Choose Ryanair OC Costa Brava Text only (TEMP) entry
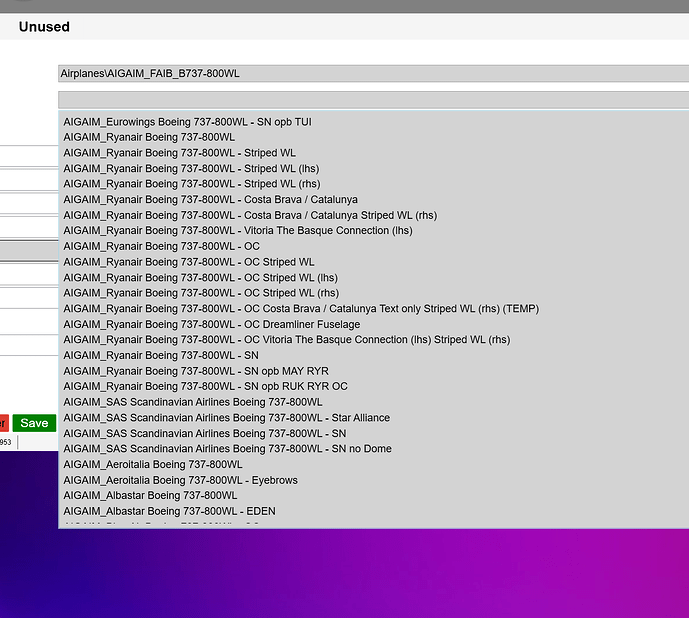 pyautogui.click(x=301, y=309)
